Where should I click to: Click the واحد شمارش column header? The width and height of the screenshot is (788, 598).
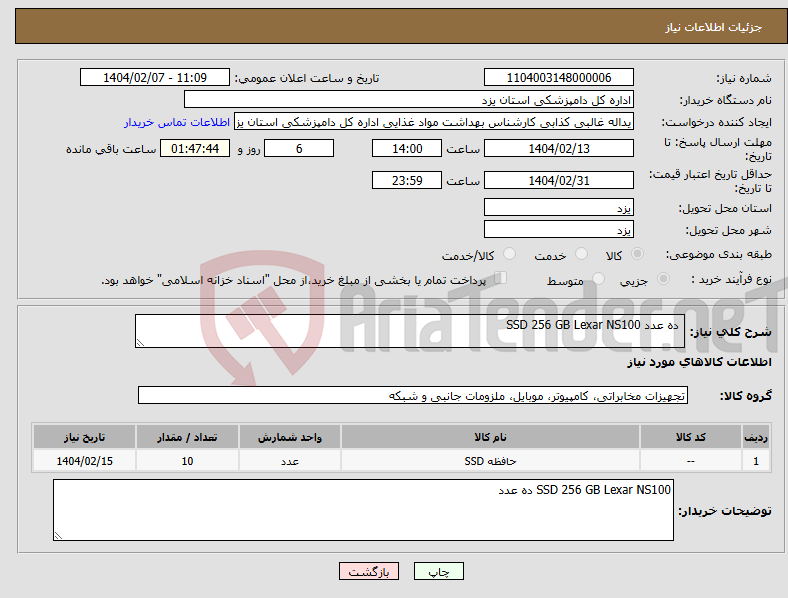coord(290,437)
